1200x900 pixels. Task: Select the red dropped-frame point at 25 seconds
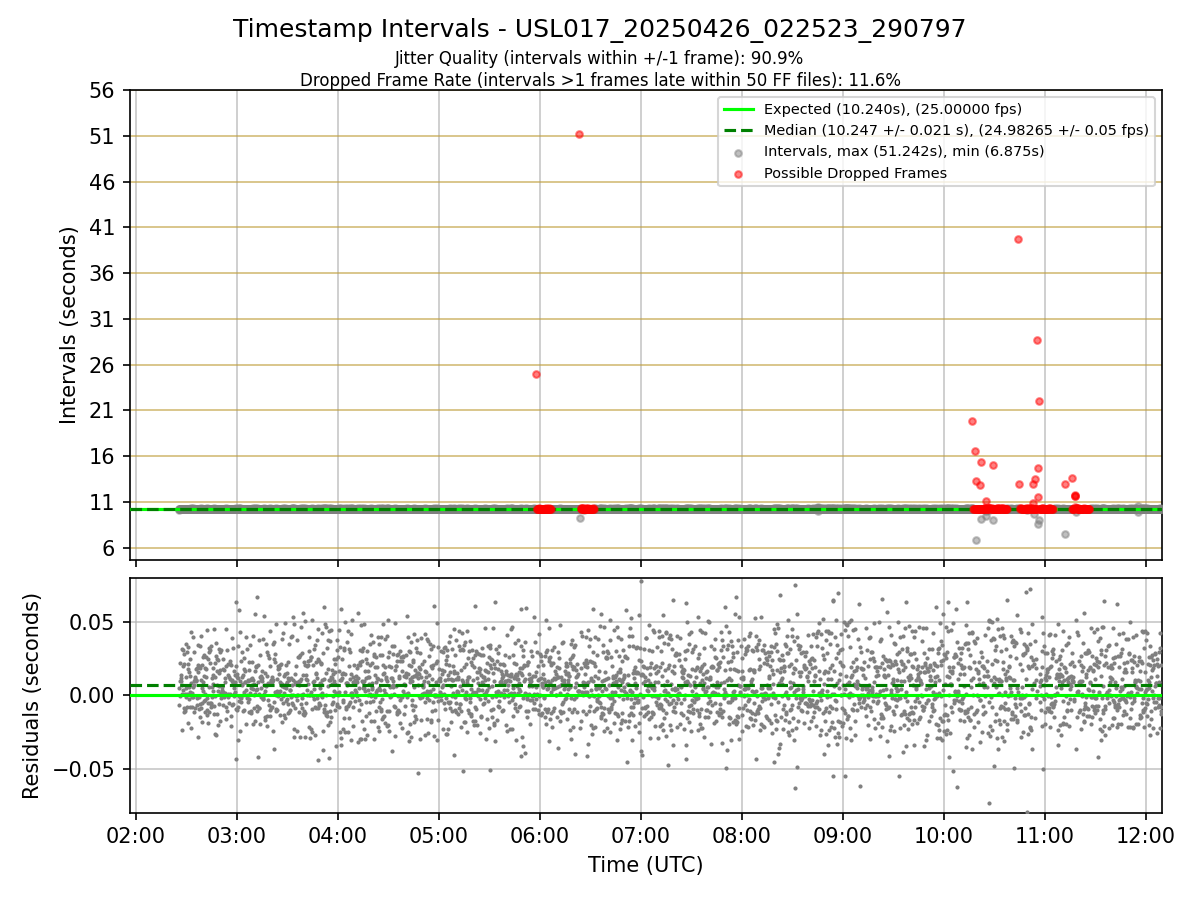(536, 374)
